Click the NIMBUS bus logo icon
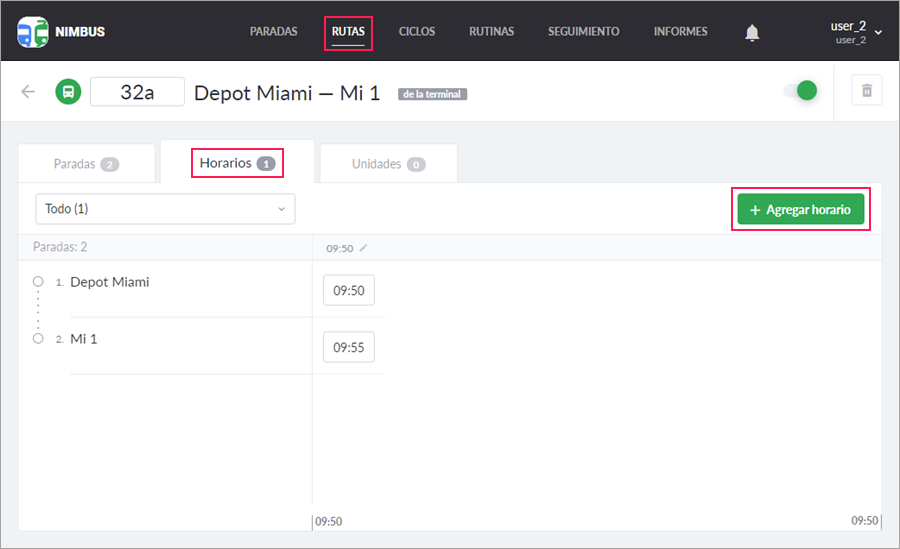This screenshot has width=900, height=549. click(x=33, y=32)
